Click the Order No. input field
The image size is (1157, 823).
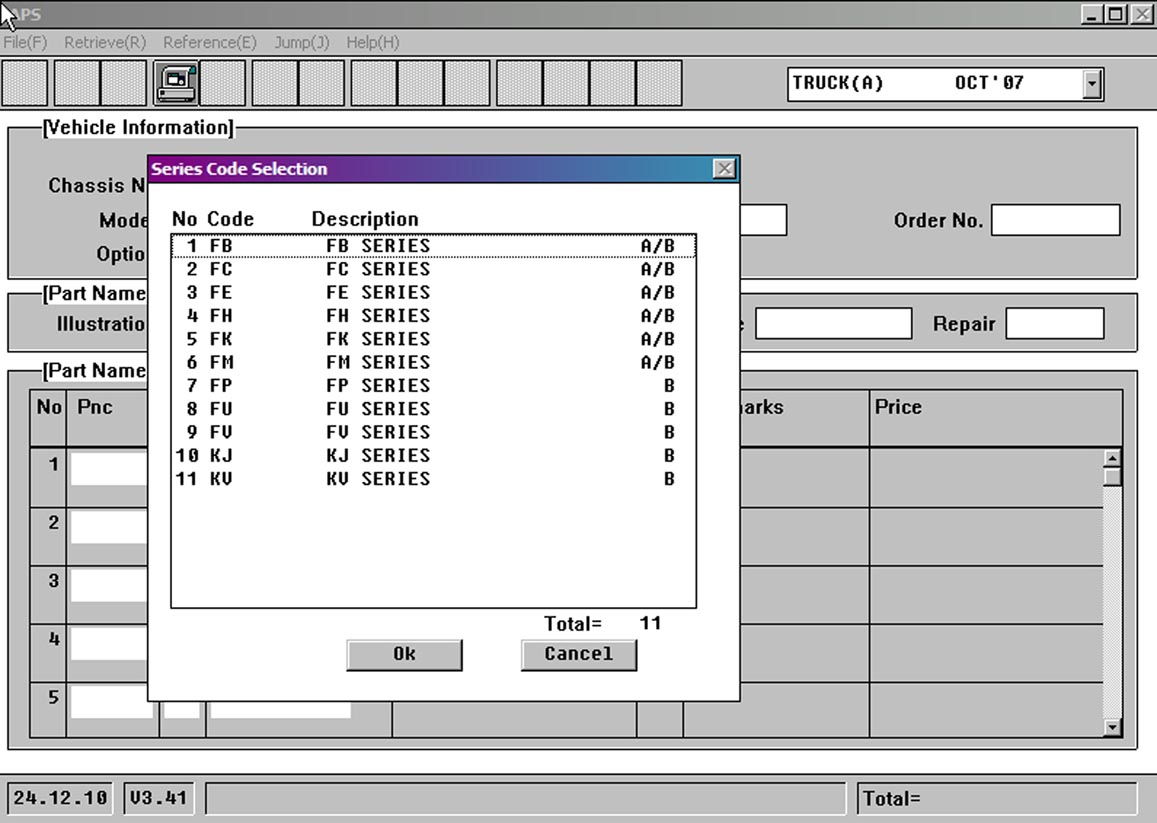pos(1055,221)
